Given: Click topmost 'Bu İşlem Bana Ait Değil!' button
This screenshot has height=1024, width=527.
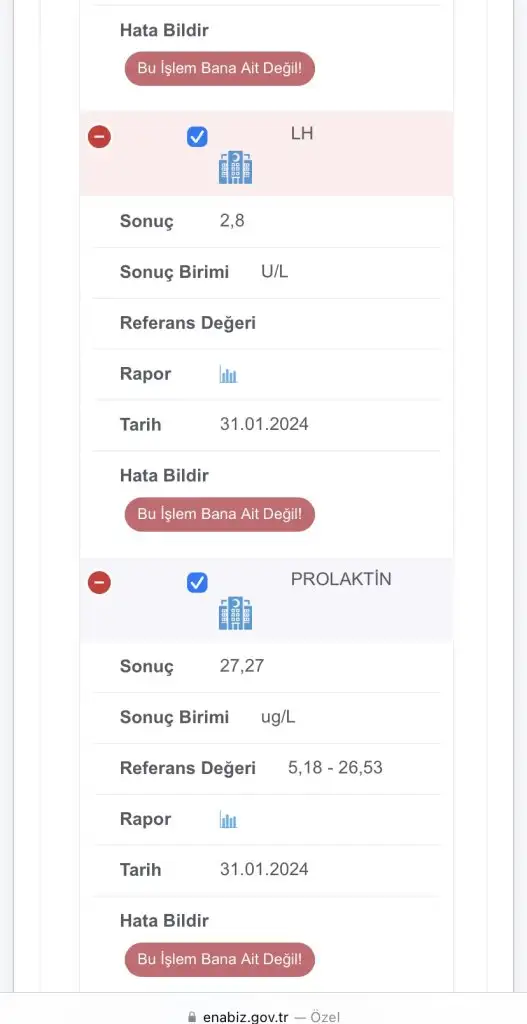Looking at the screenshot, I should pos(219,69).
